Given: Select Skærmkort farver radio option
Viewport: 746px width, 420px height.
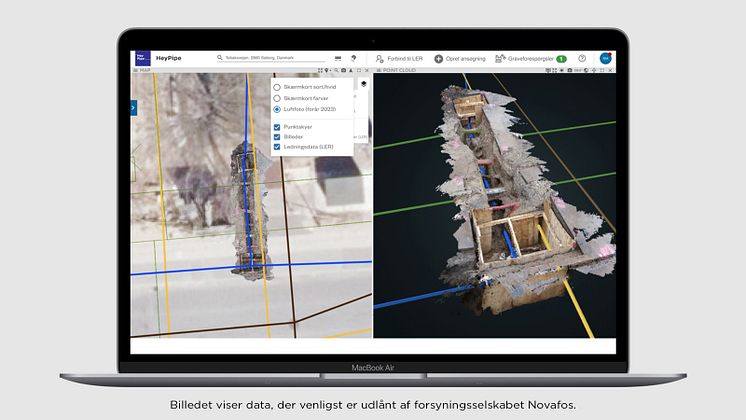Looking at the screenshot, I should [277, 98].
